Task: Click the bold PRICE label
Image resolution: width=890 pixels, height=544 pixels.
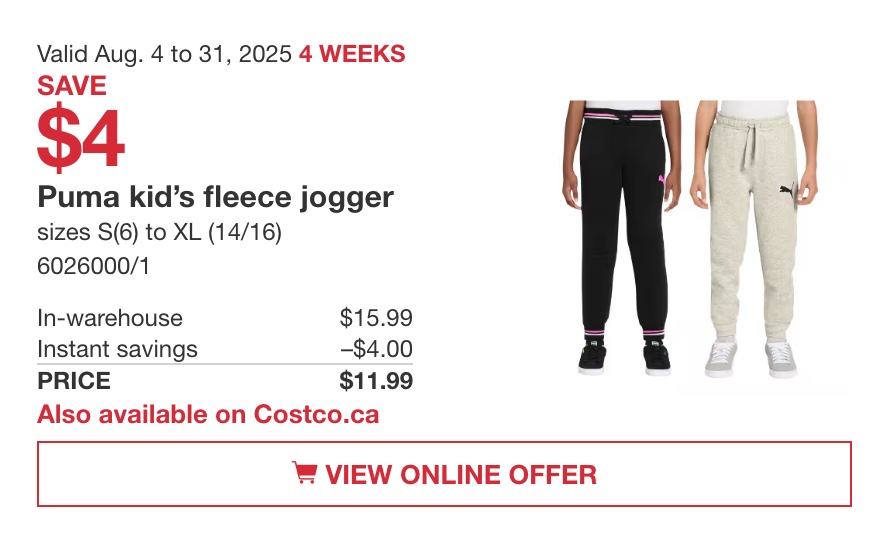Action: 74,380
